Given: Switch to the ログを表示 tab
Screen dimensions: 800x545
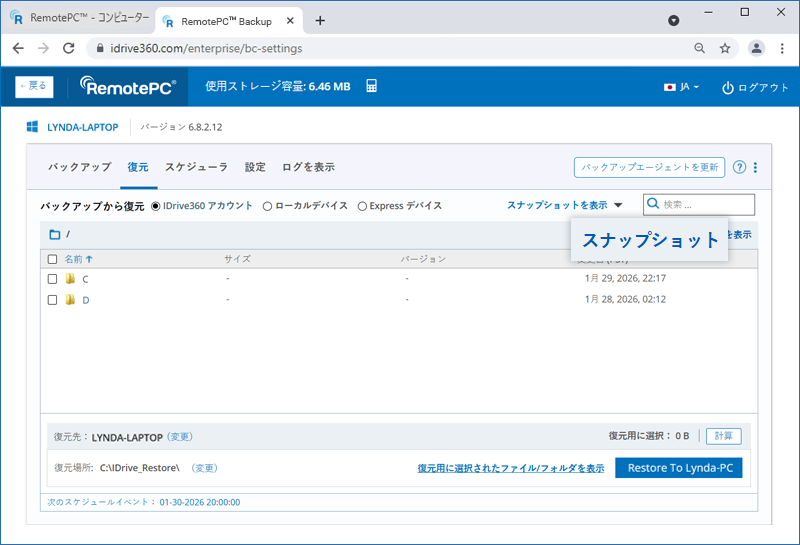Looking at the screenshot, I should (x=308, y=167).
